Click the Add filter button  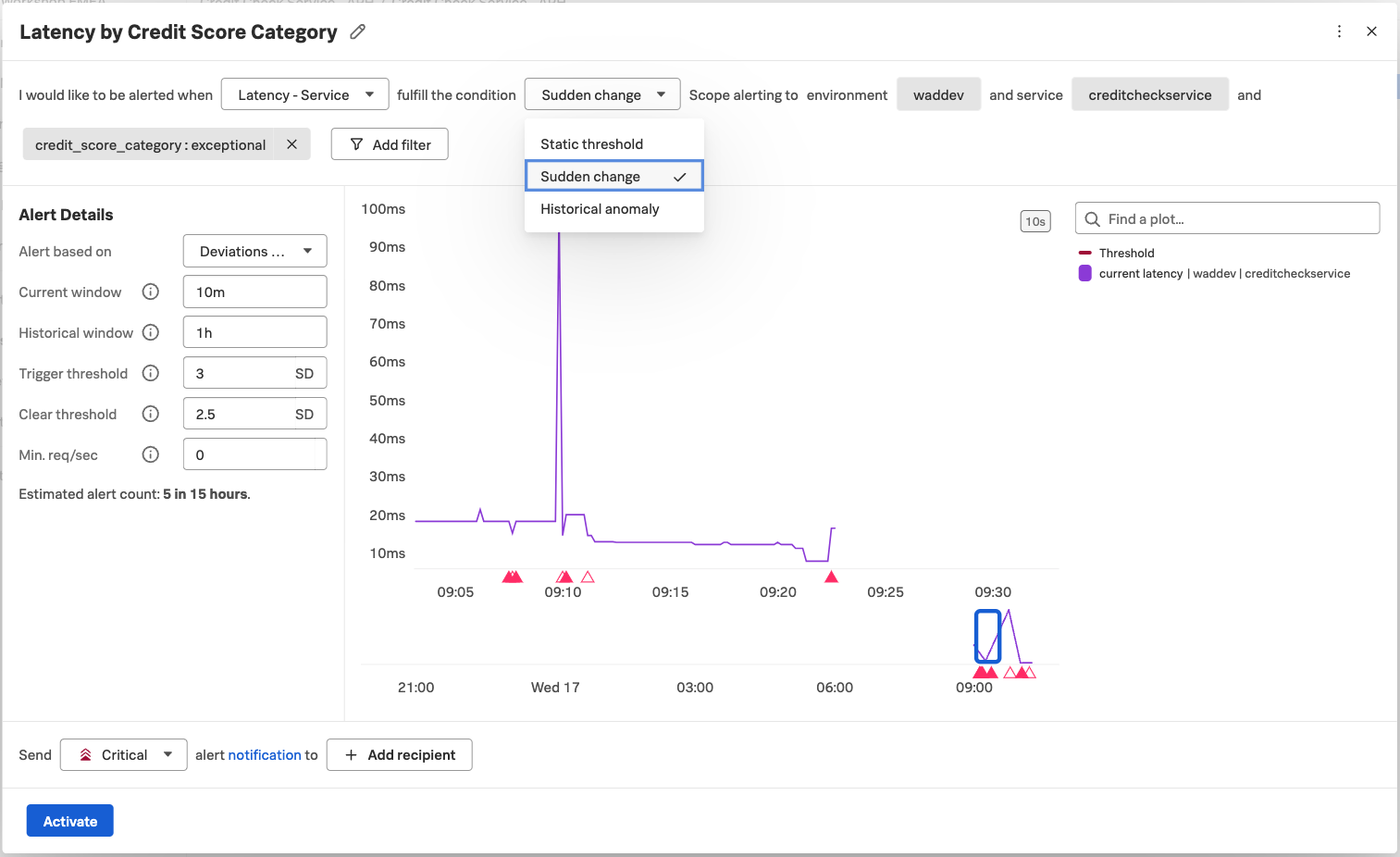tap(390, 145)
